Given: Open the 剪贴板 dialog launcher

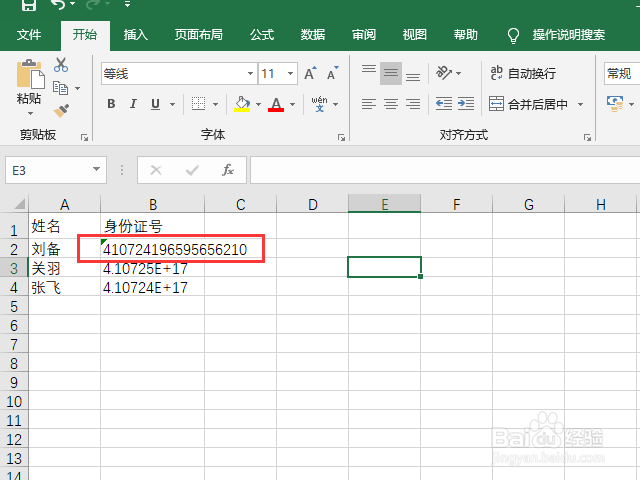Looking at the screenshot, I should tap(84, 138).
